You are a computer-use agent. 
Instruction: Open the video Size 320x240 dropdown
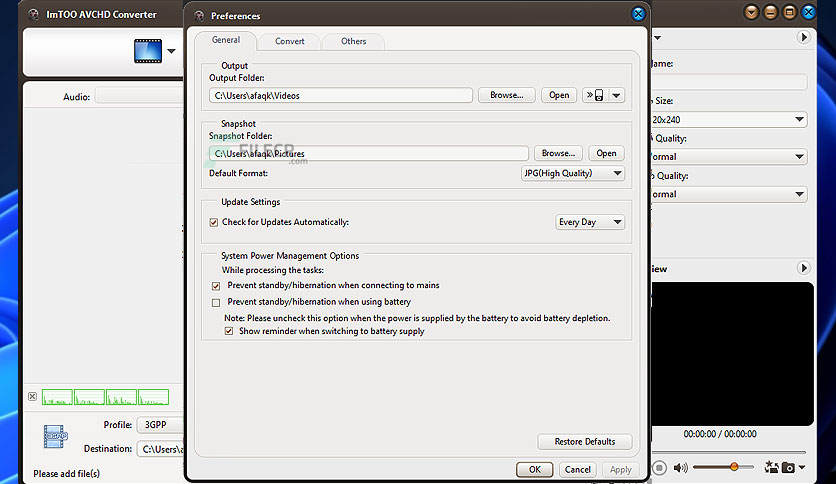[x=728, y=119]
